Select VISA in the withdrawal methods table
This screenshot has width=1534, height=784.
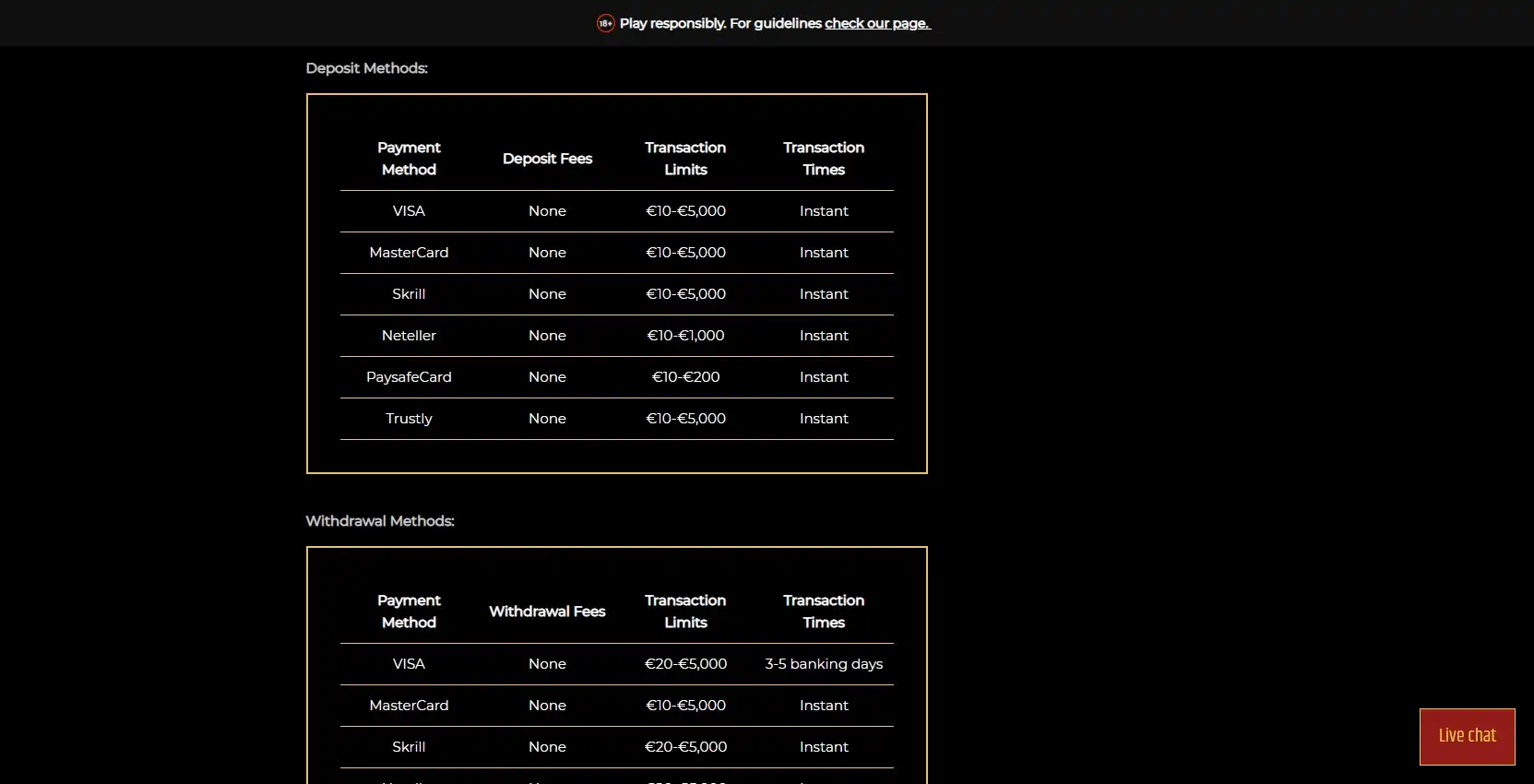(x=409, y=664)
